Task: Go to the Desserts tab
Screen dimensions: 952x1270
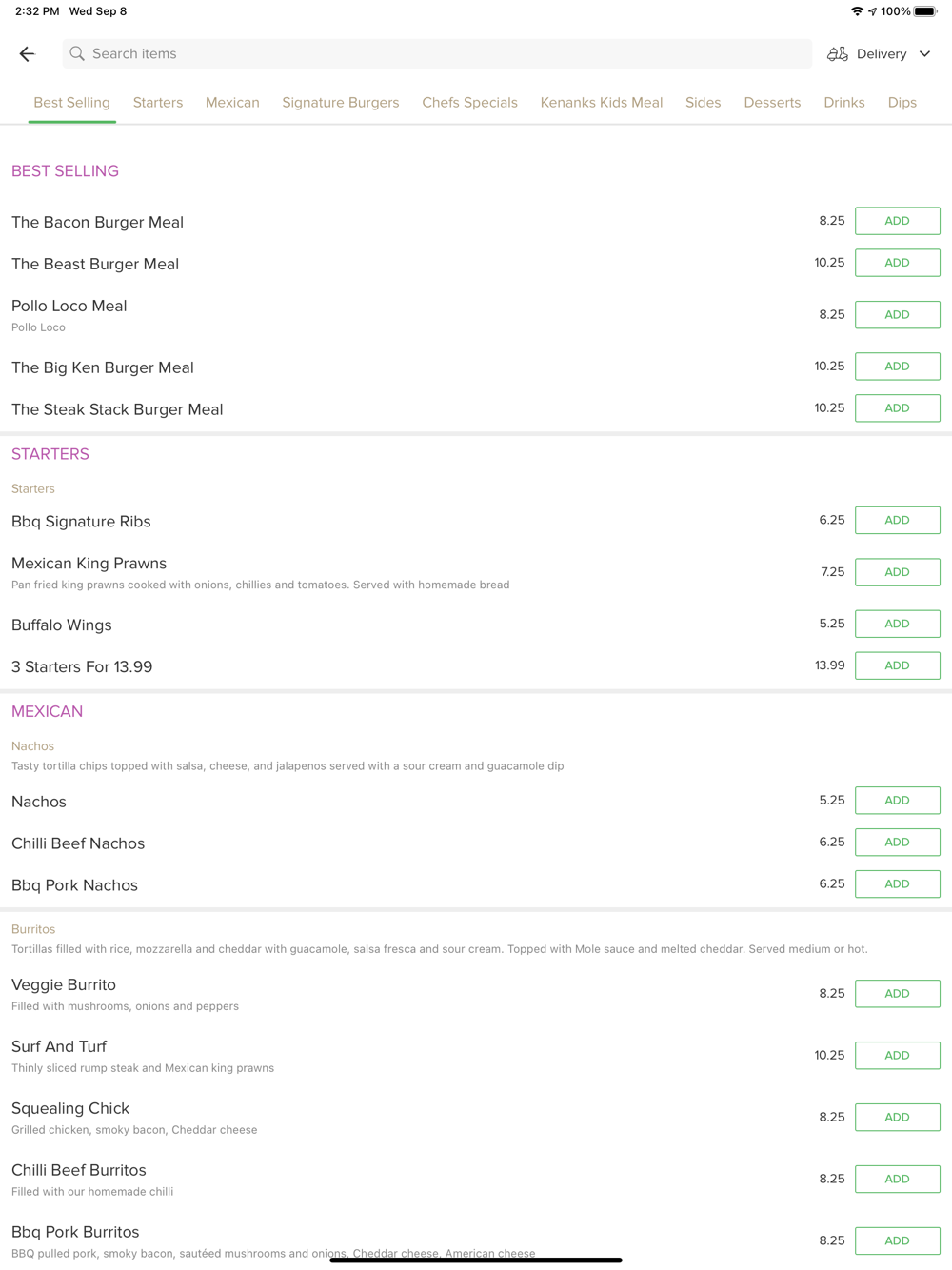Action: click(x=772, y=103)
